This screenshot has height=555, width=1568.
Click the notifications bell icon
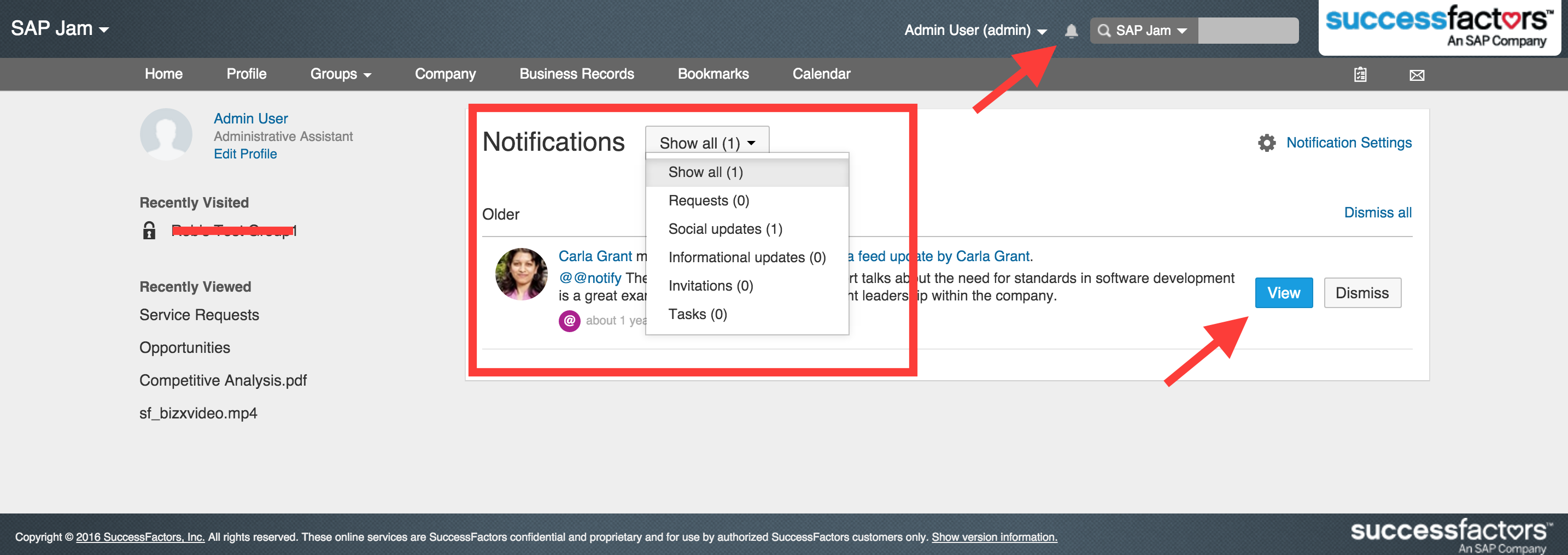tap(1072, 31)
